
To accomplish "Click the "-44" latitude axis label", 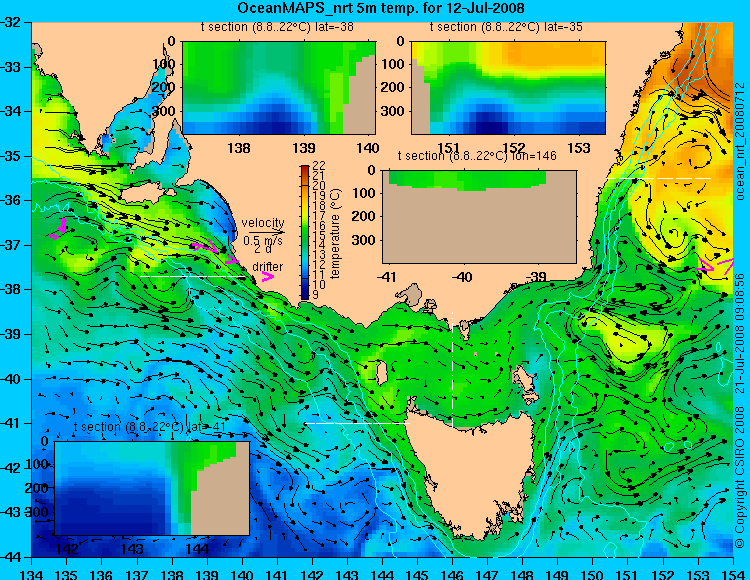I will (11, 557).
